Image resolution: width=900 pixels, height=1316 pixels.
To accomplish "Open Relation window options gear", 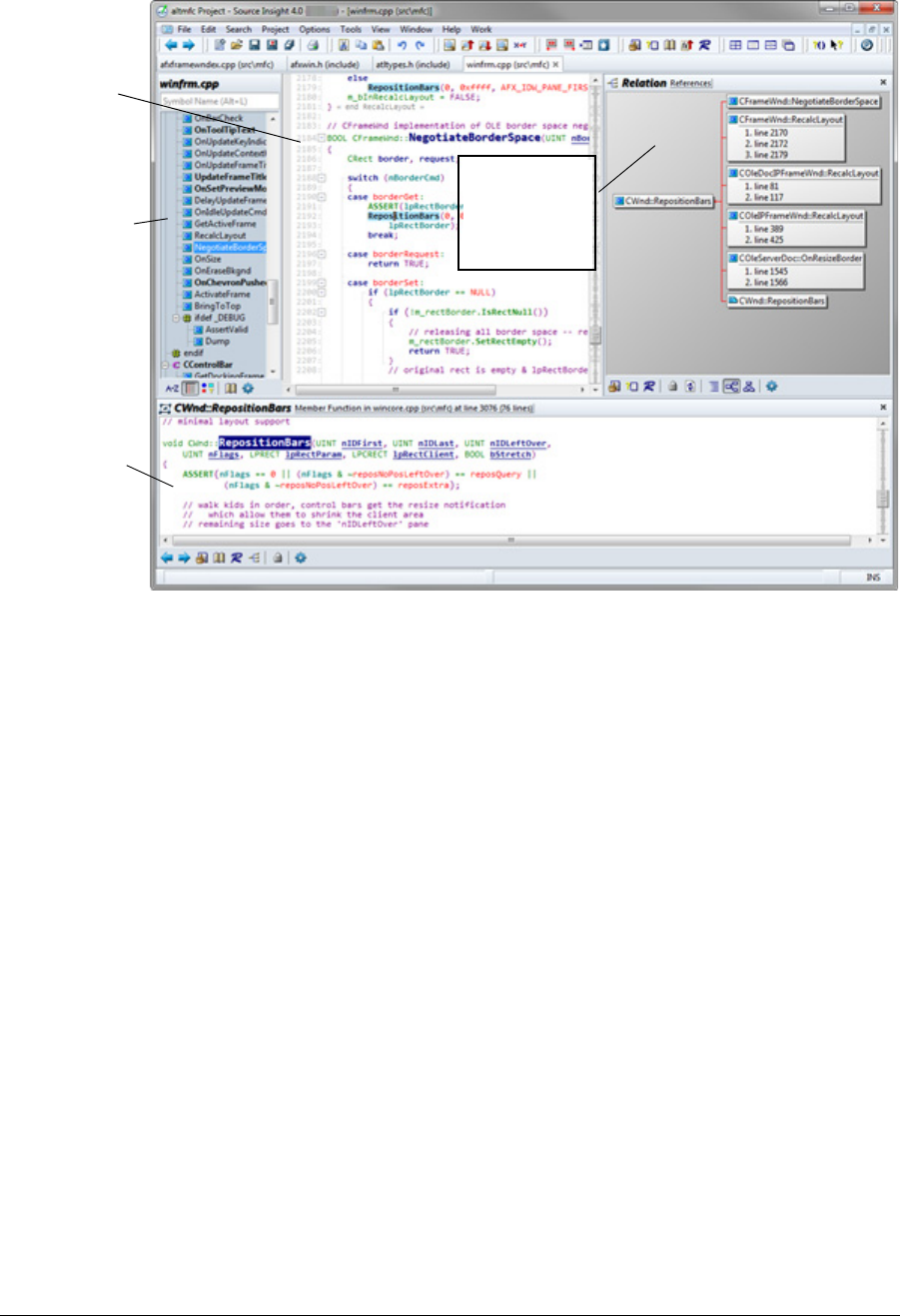I will coord(771,387).
